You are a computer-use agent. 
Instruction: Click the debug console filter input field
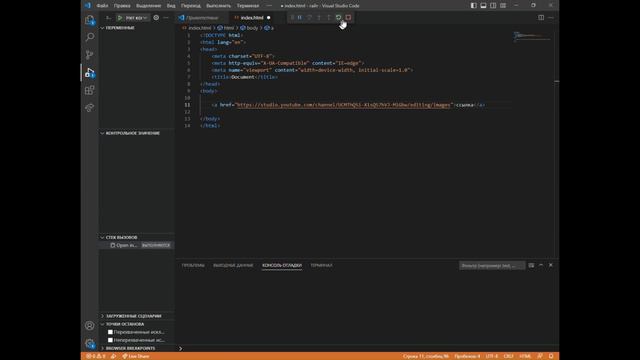492,266
